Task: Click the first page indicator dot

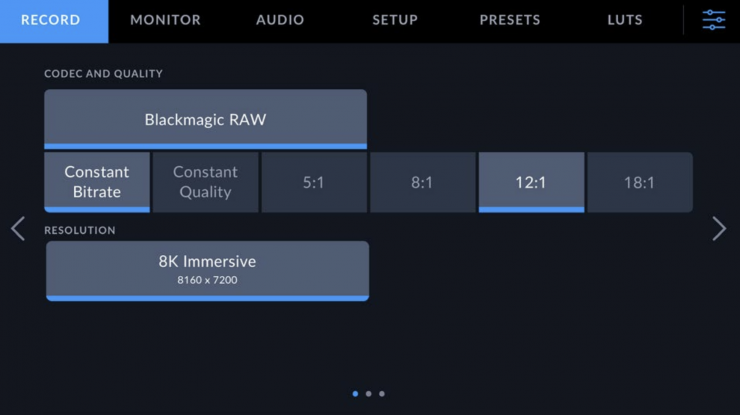Action: [x=355, y=394]
